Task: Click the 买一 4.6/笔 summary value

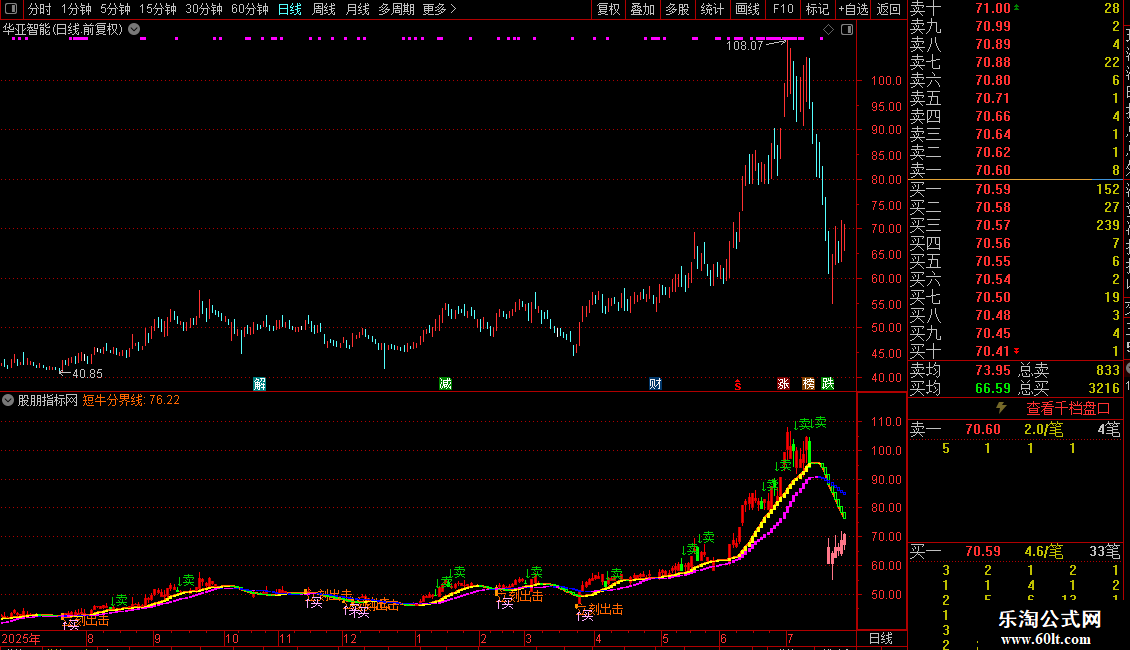Action: point(1044,551)
